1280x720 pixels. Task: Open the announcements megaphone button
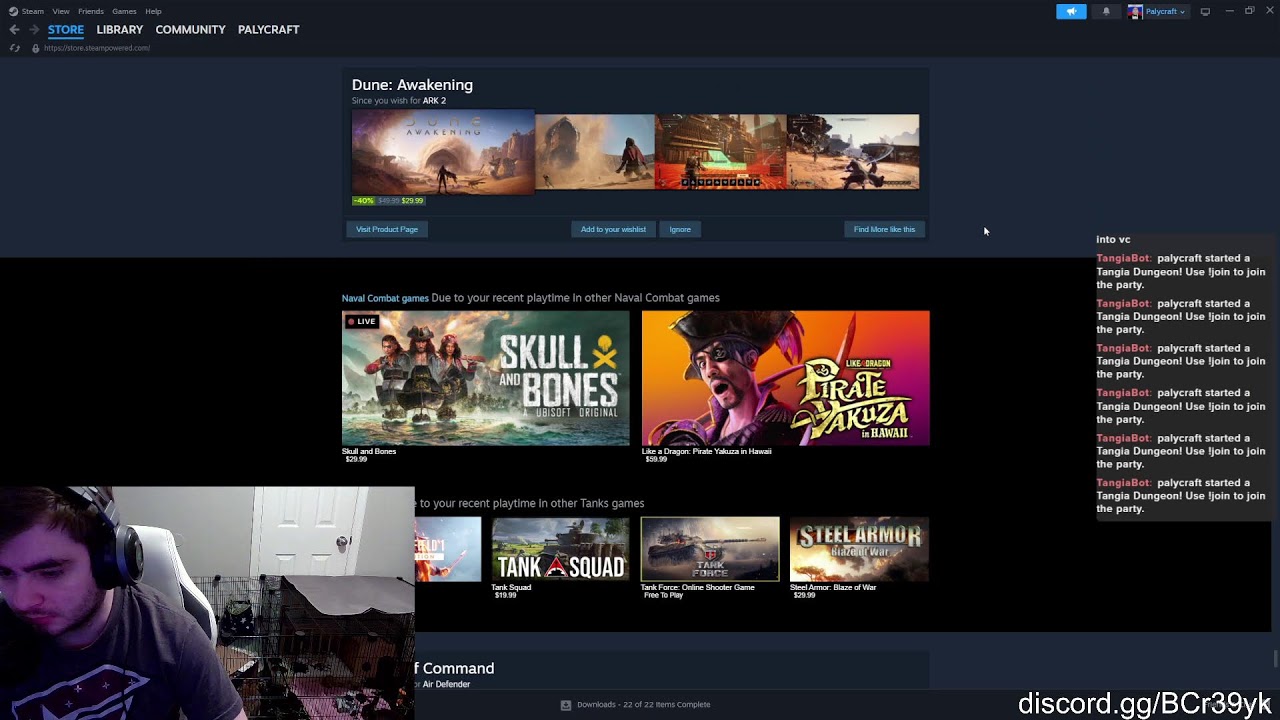[x=1071, y=11]
